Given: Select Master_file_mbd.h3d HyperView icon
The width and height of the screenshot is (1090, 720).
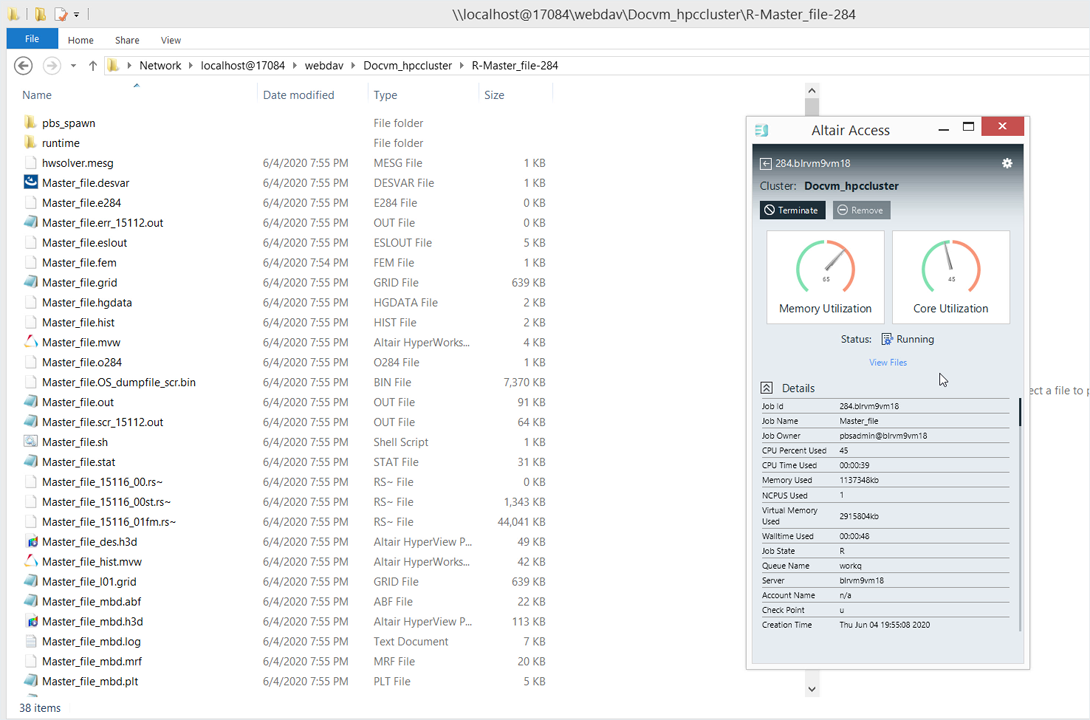Looking at the screenshot, I should [31, 621].
